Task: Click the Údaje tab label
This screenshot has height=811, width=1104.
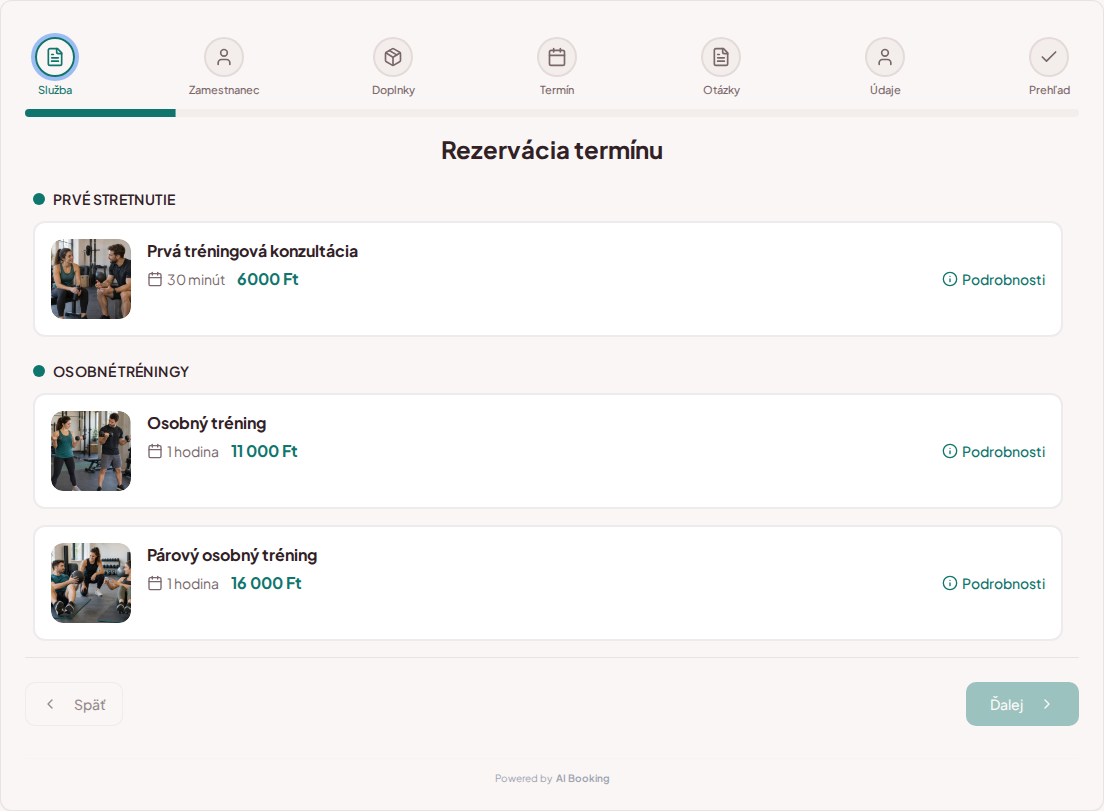Action: tap(885, 90)
